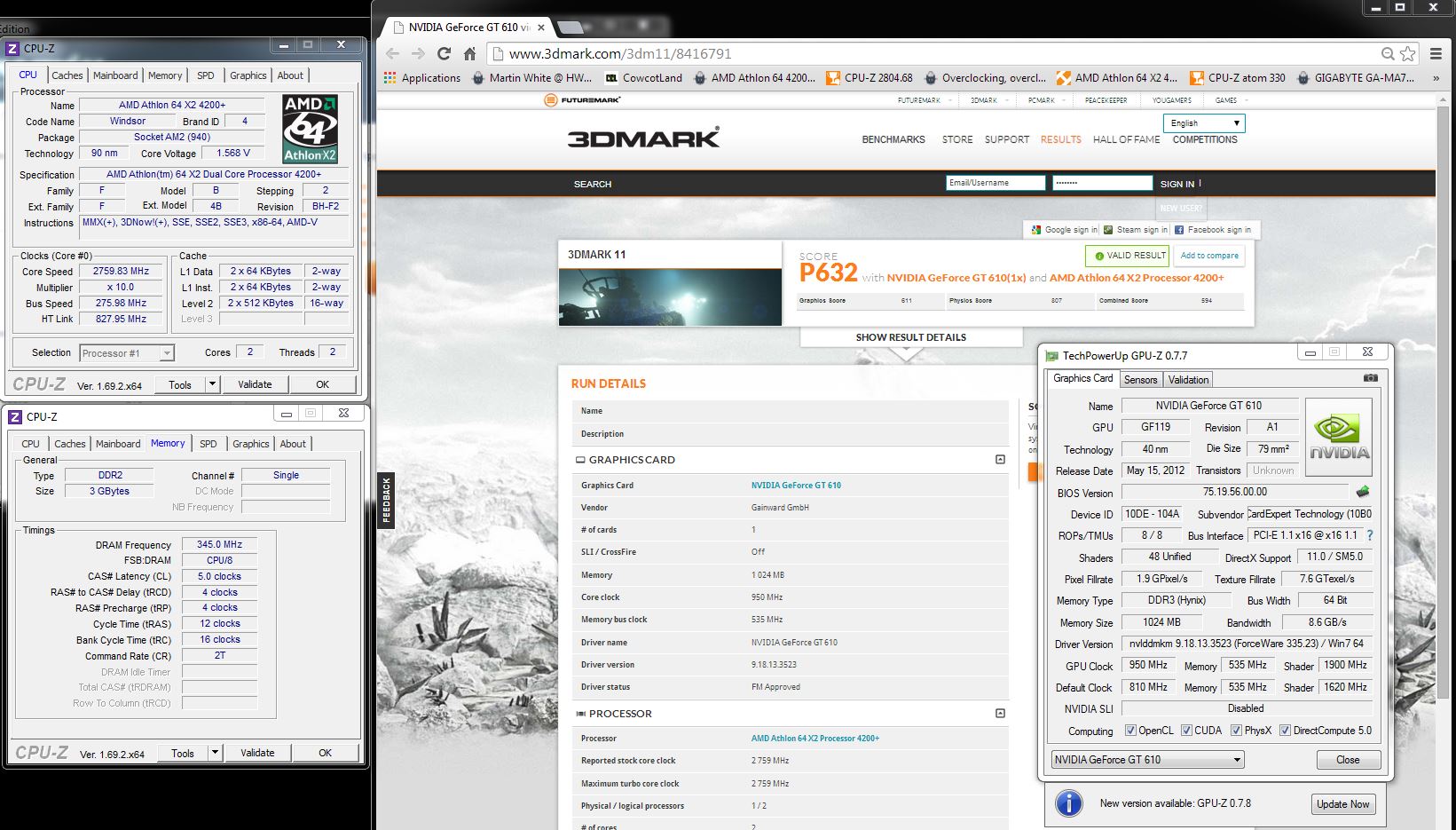This screenshot has width=1456, height=830.
Task: Reload the 3DMark page
Action: (x=444, y=54)
